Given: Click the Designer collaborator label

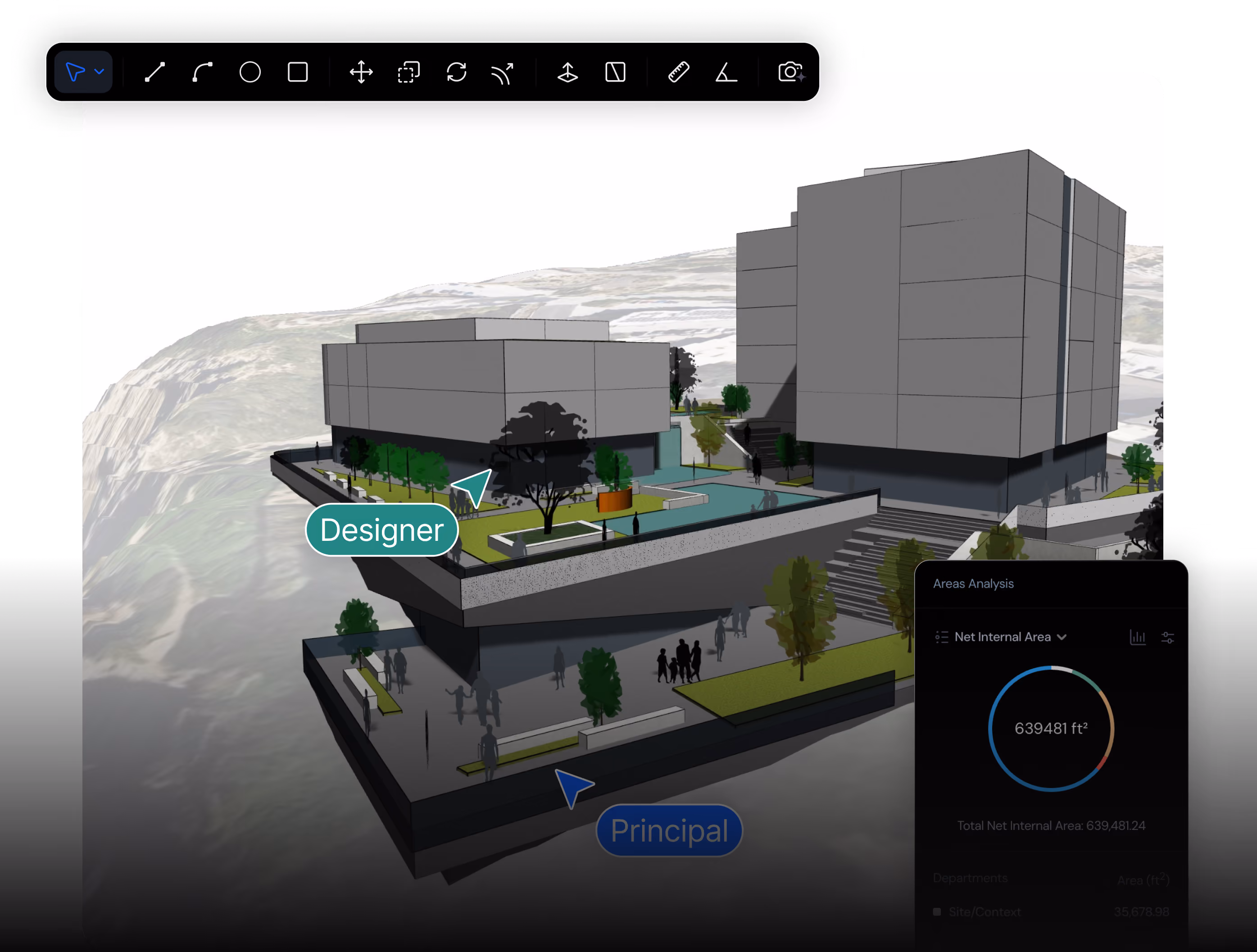Looking at the screenshot, I should [x=382, y=530].
